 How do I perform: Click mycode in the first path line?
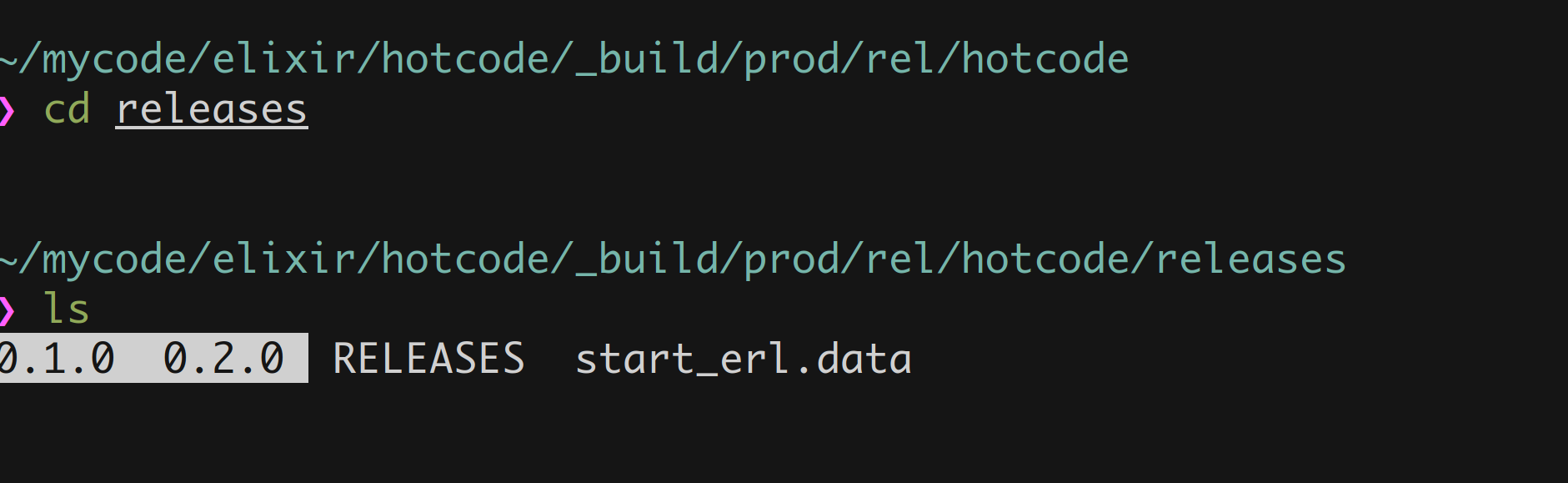[114, 60]
